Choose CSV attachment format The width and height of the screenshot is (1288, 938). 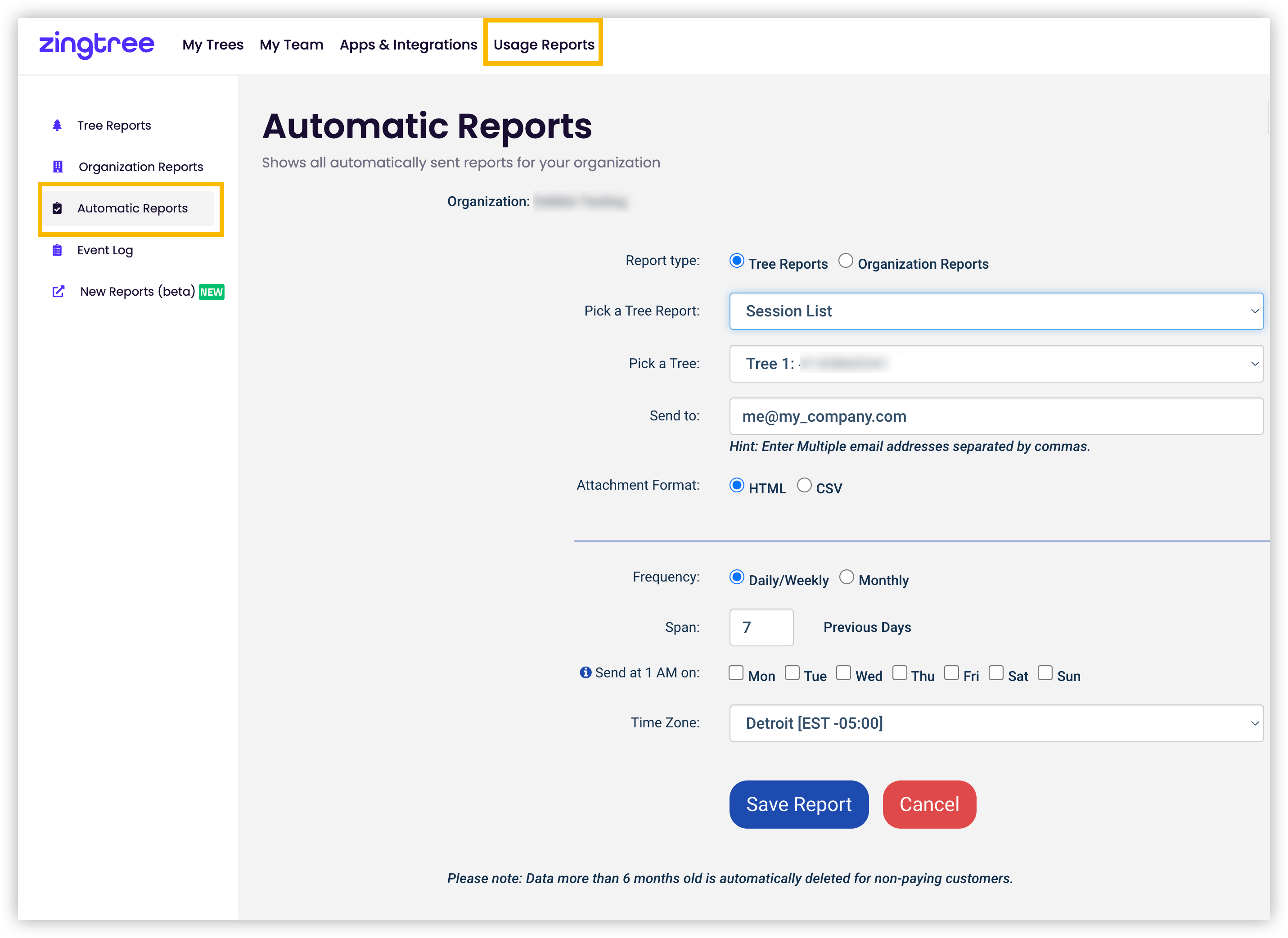[804, 485]
